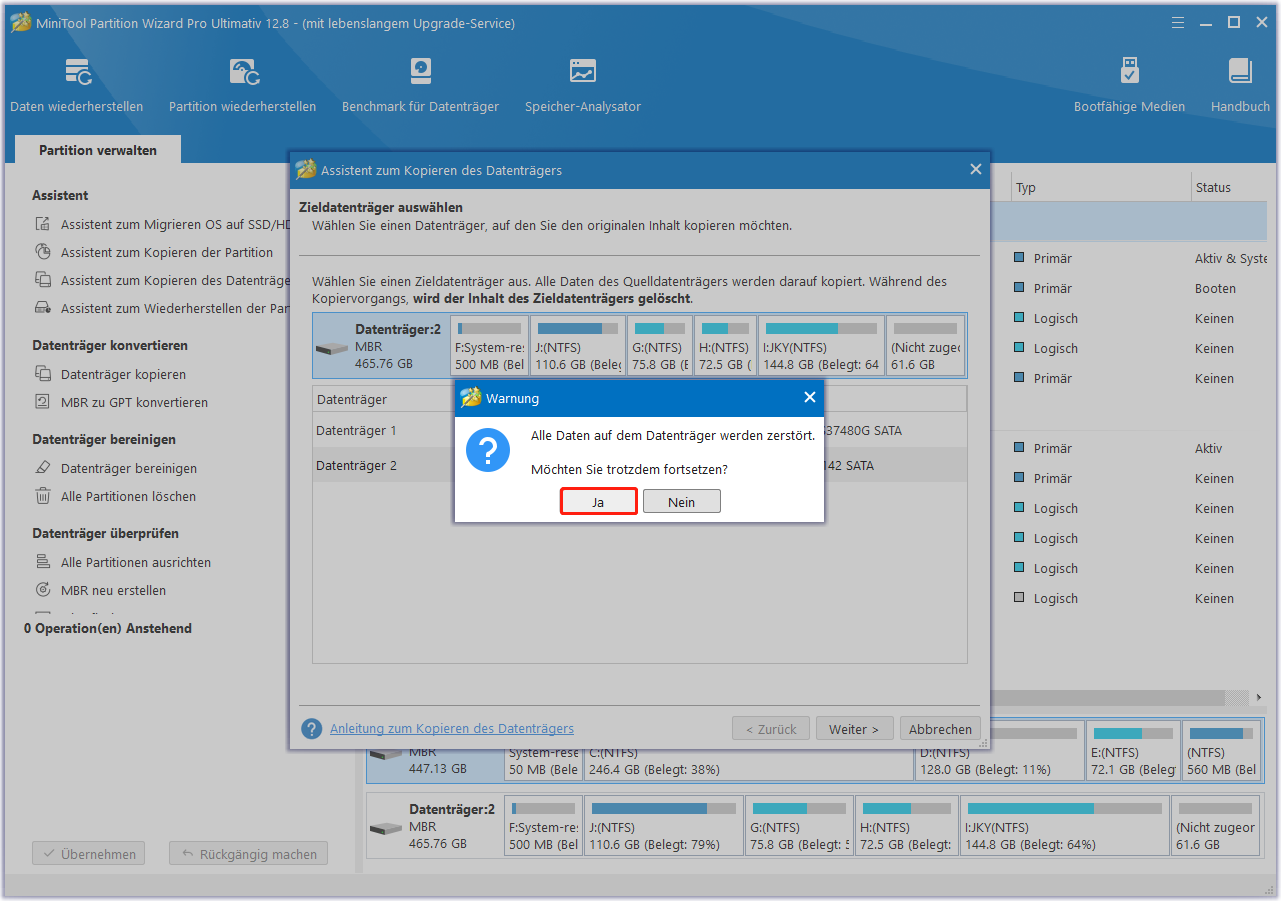Viewport: 1281px width, 901px height.
Task: Click the Weiter button in wizard
Action: click(854, 729)
